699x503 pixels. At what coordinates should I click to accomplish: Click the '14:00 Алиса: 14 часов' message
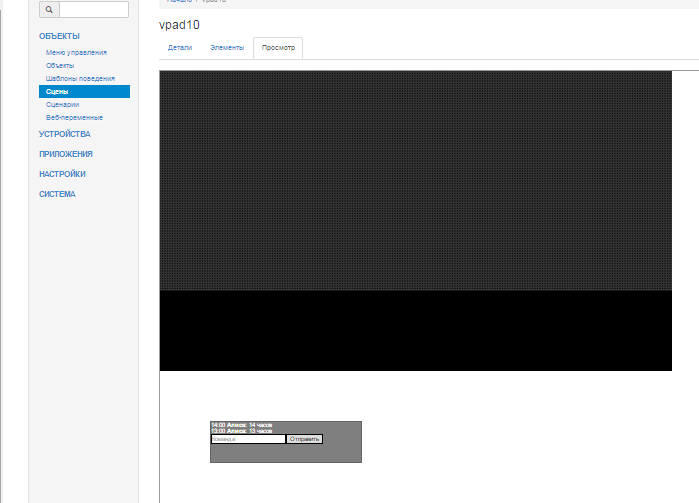[x=242, y=425]
